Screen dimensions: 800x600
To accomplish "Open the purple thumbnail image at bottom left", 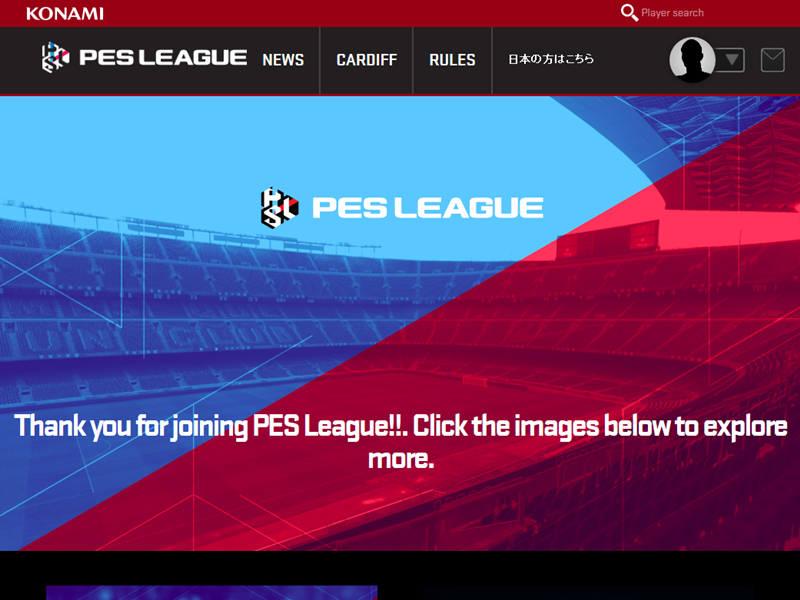I will point(212,592).
